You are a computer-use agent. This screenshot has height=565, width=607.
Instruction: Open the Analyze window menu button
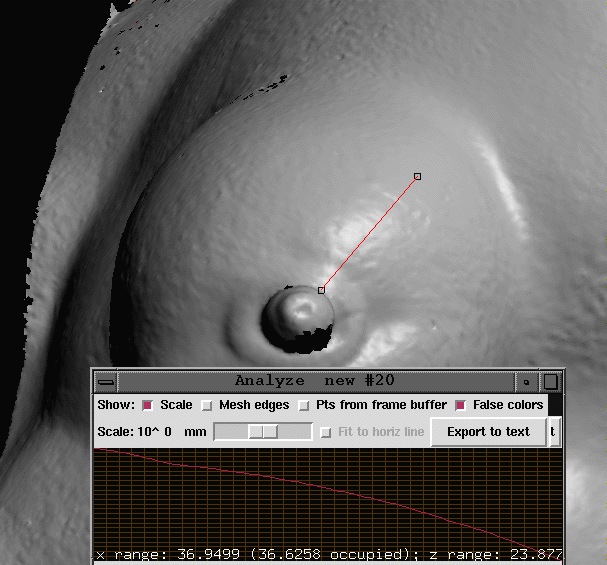pos(105,381)
